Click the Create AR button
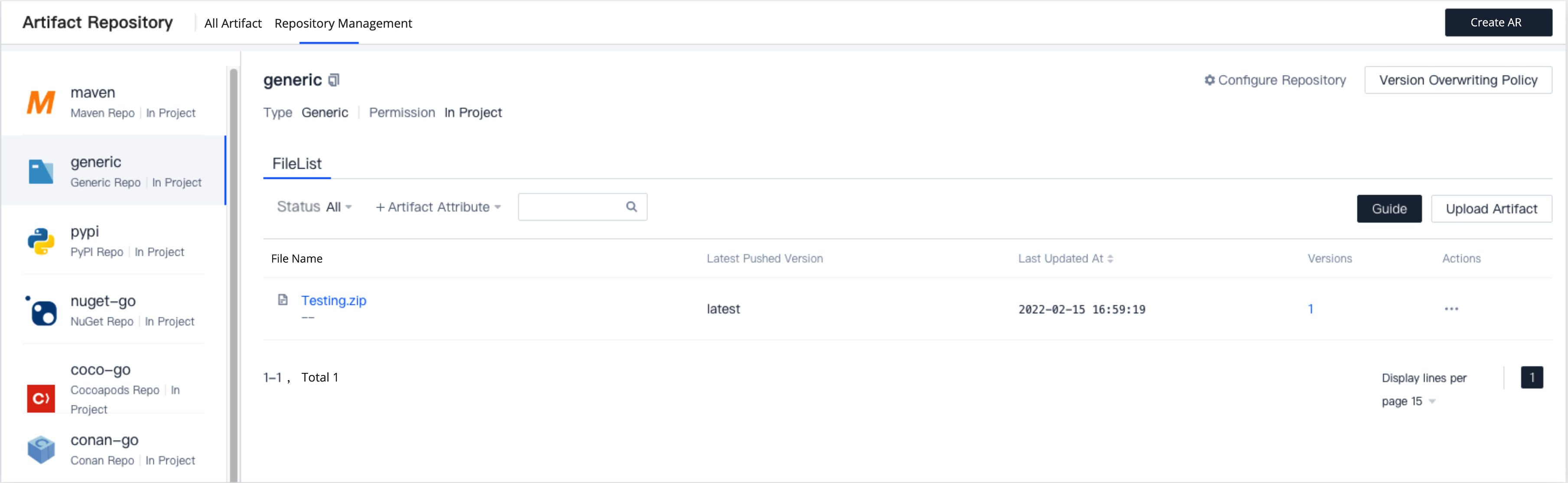1568x483 pixels. point(1498,23)
